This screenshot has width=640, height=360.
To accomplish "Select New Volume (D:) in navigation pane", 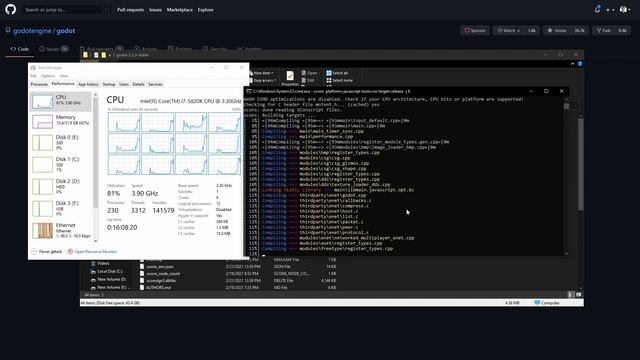I will click(x=108, y=279).
